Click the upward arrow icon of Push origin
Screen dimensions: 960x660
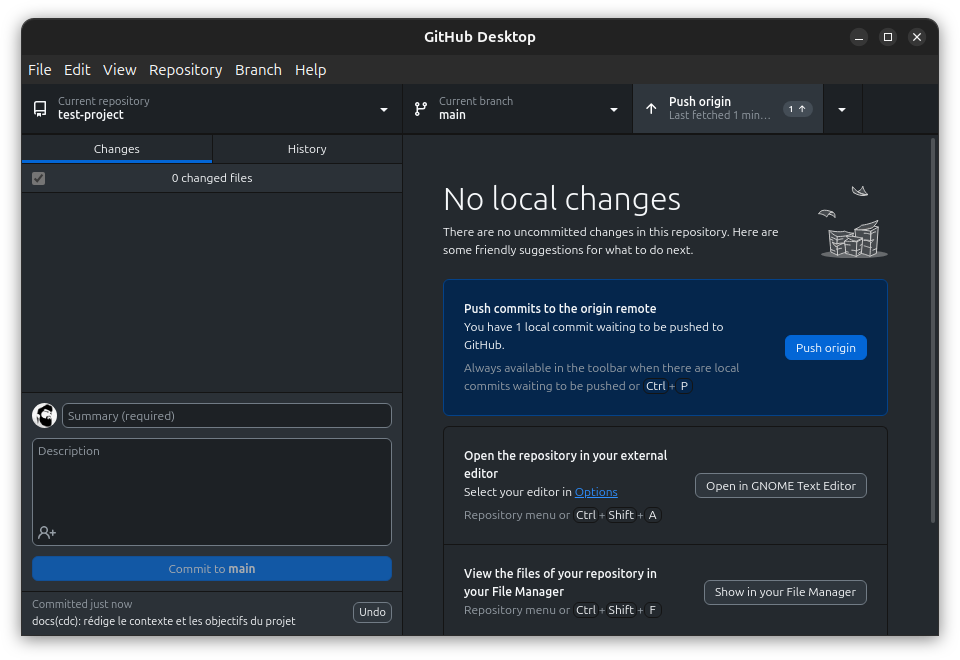click(x=651, y=109)
